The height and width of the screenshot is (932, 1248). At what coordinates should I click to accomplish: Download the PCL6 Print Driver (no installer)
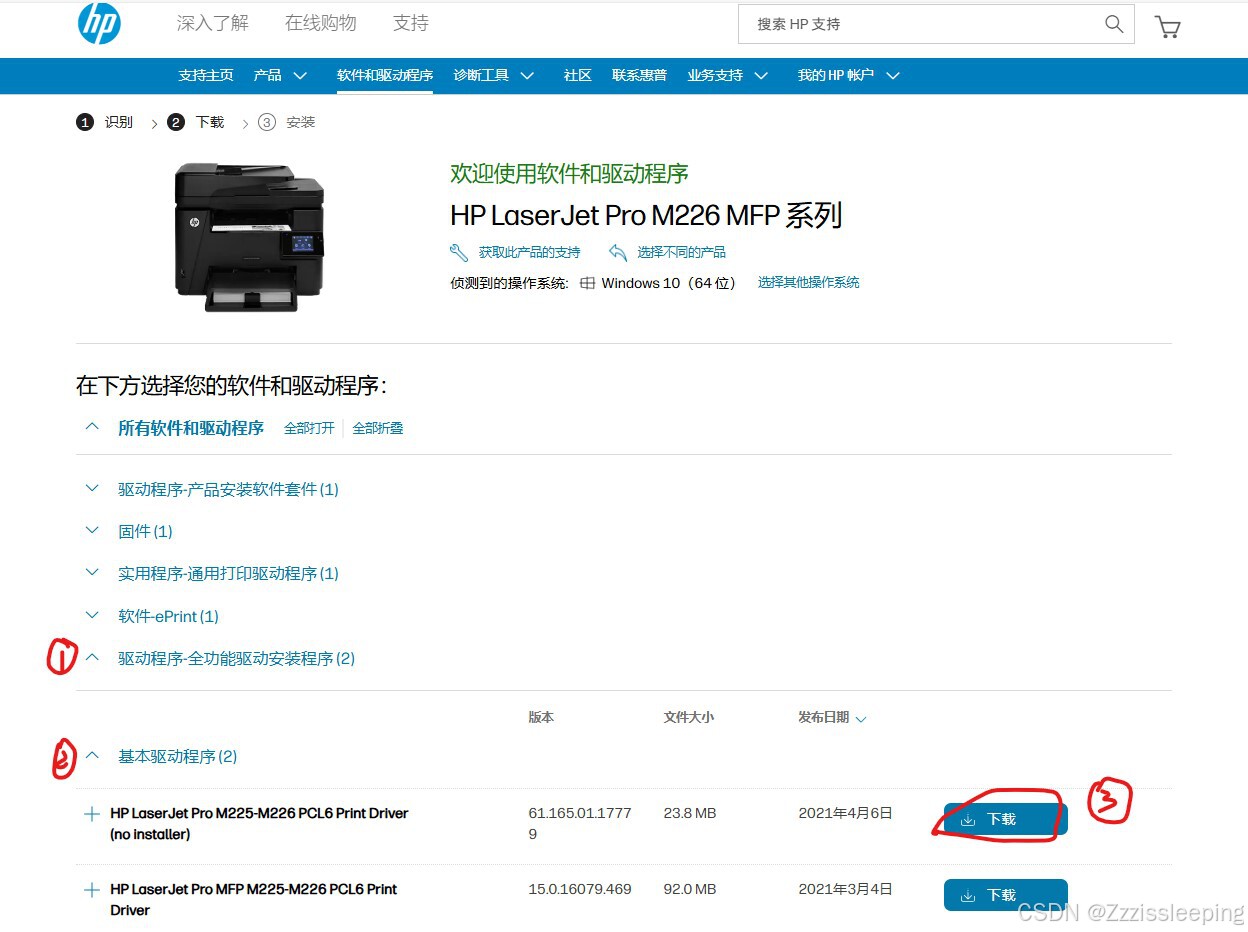1005,819
